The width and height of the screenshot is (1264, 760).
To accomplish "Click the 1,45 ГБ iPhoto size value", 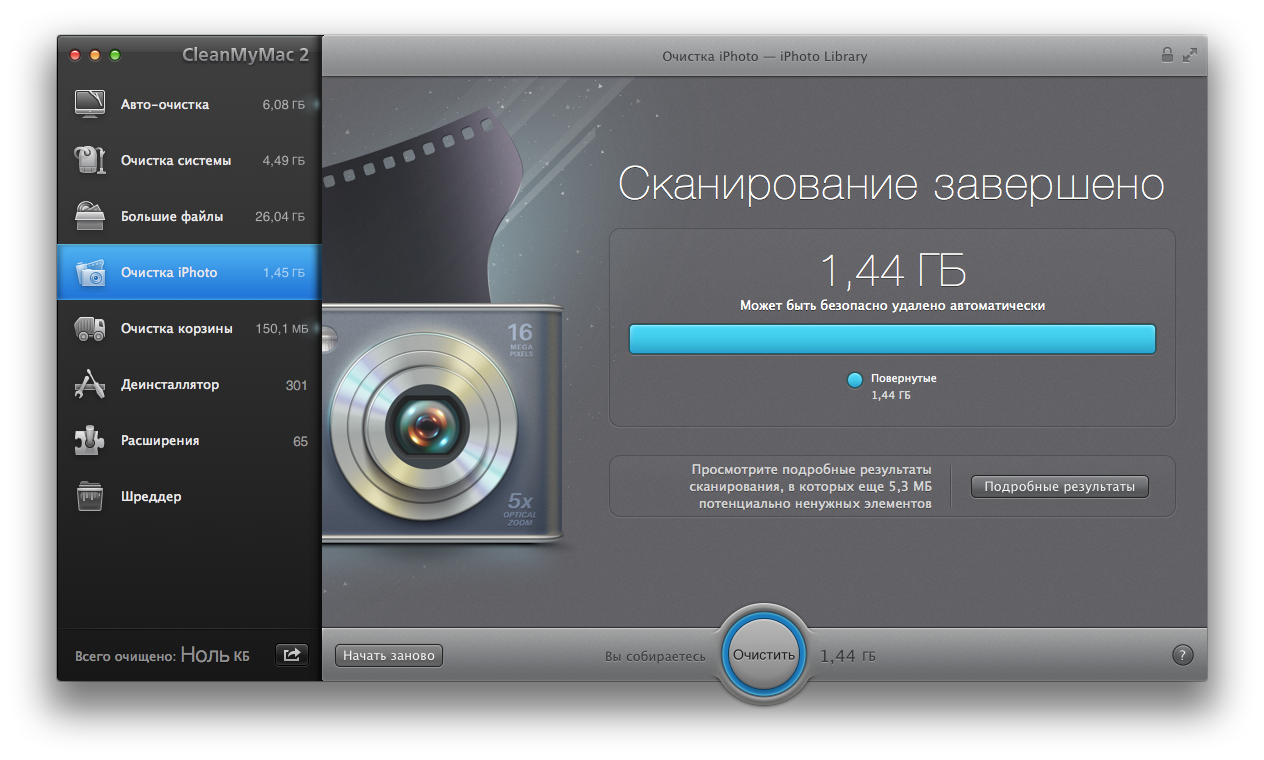I will [284, 272].
